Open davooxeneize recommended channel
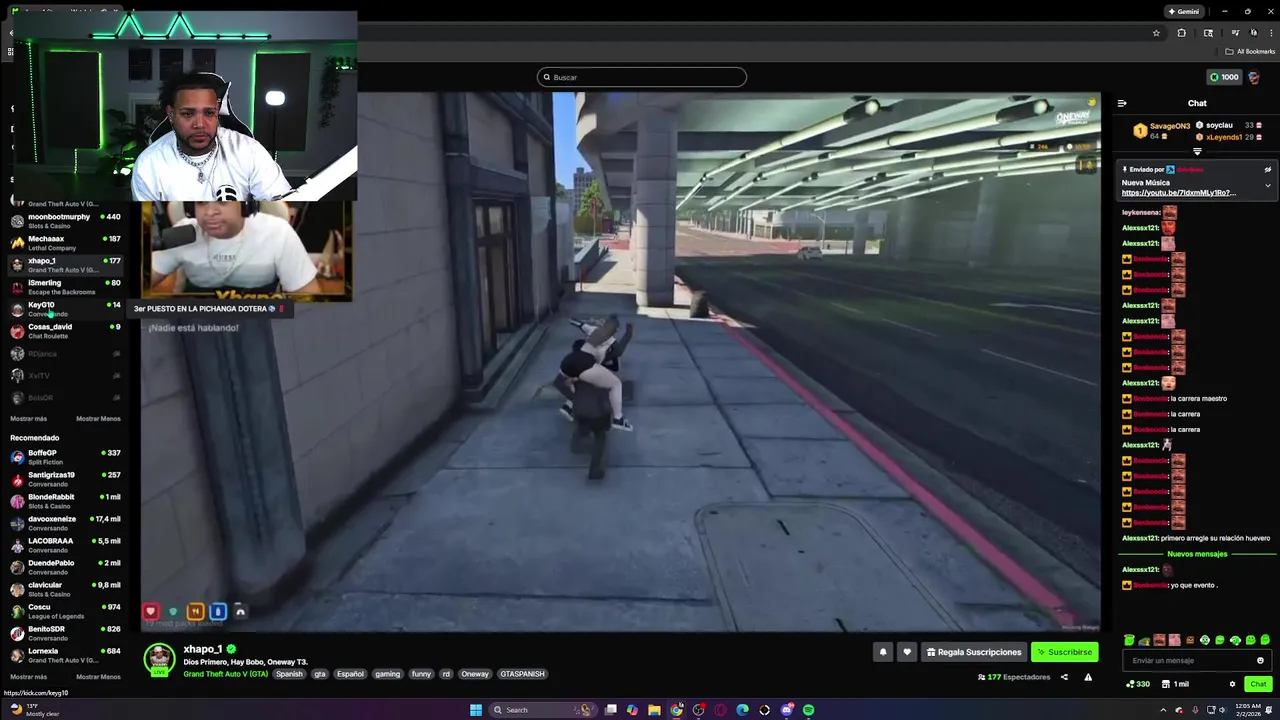The height and width of the screenshot is (720, 1280). 66,523
